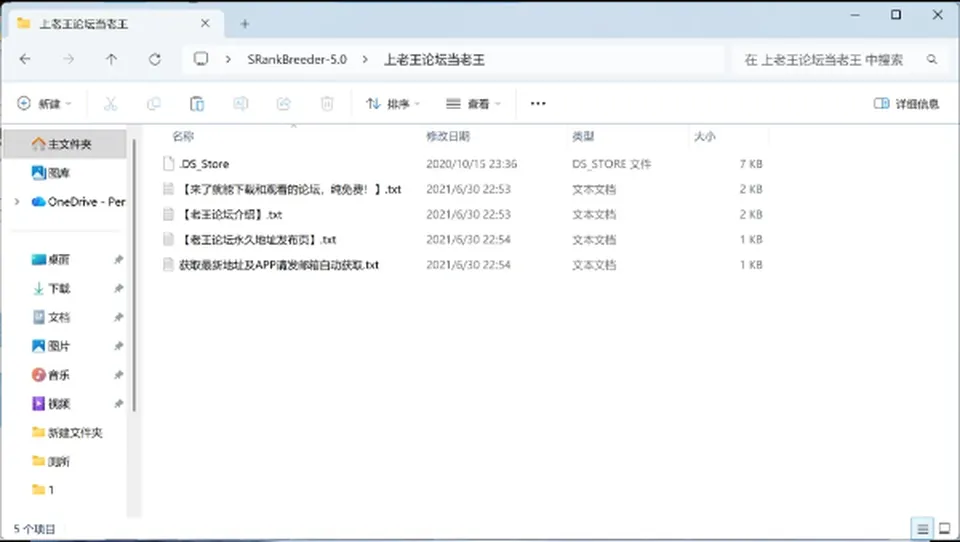
Task: Go up one folder level
Action: coord(111,59)
